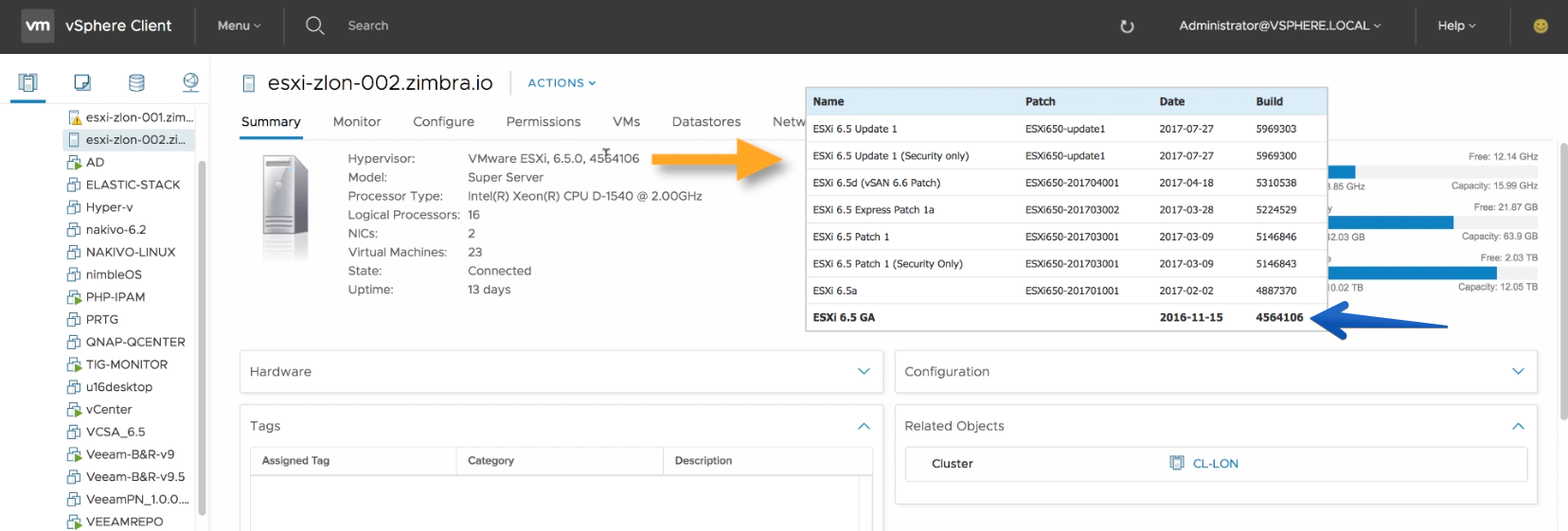The height and width of the screenshot is (531, 1568).
Task: Open Networking inventory view icon
Action: (190, 82)
